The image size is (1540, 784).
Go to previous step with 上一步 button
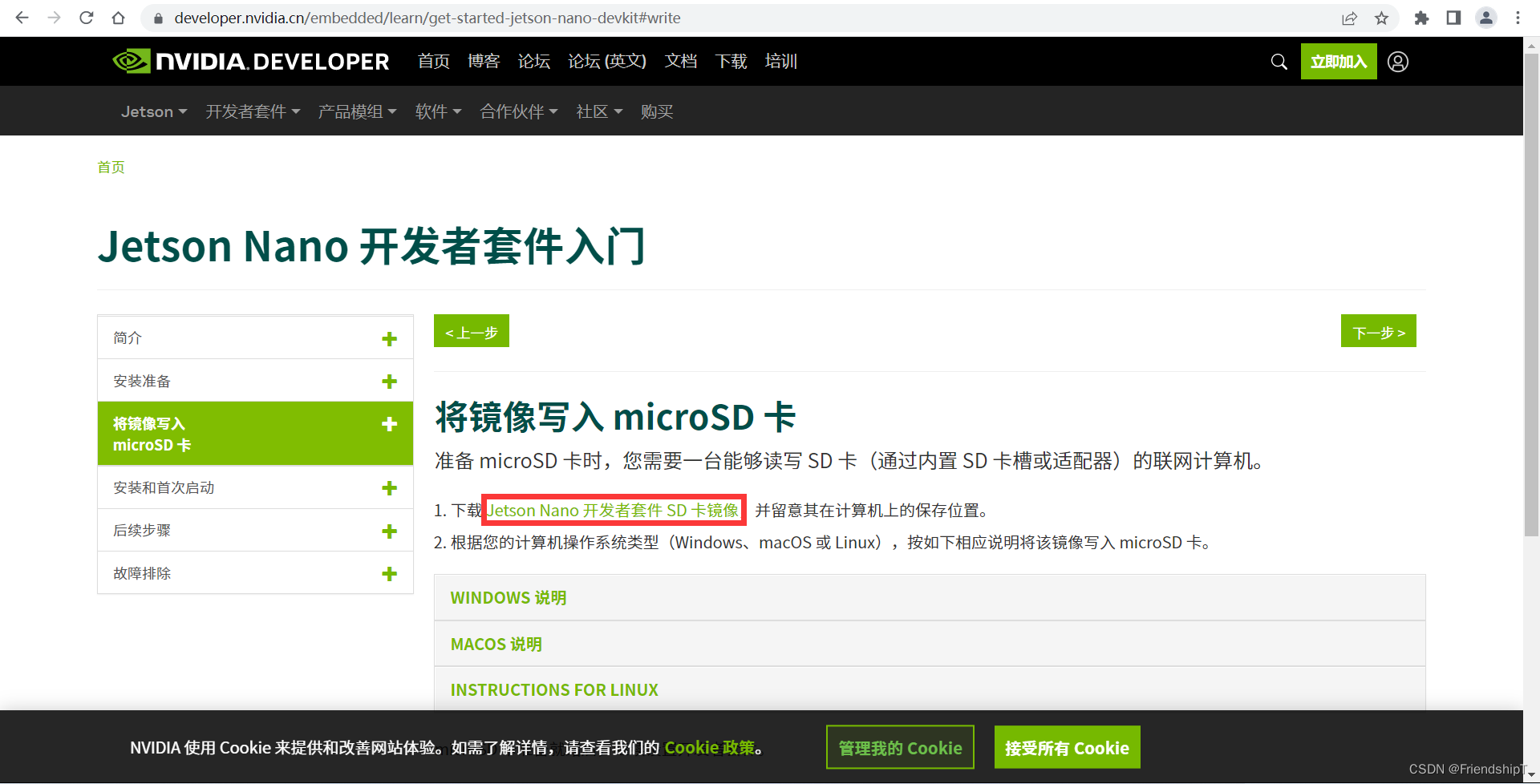pyautogui.click(x=472, y=331)
